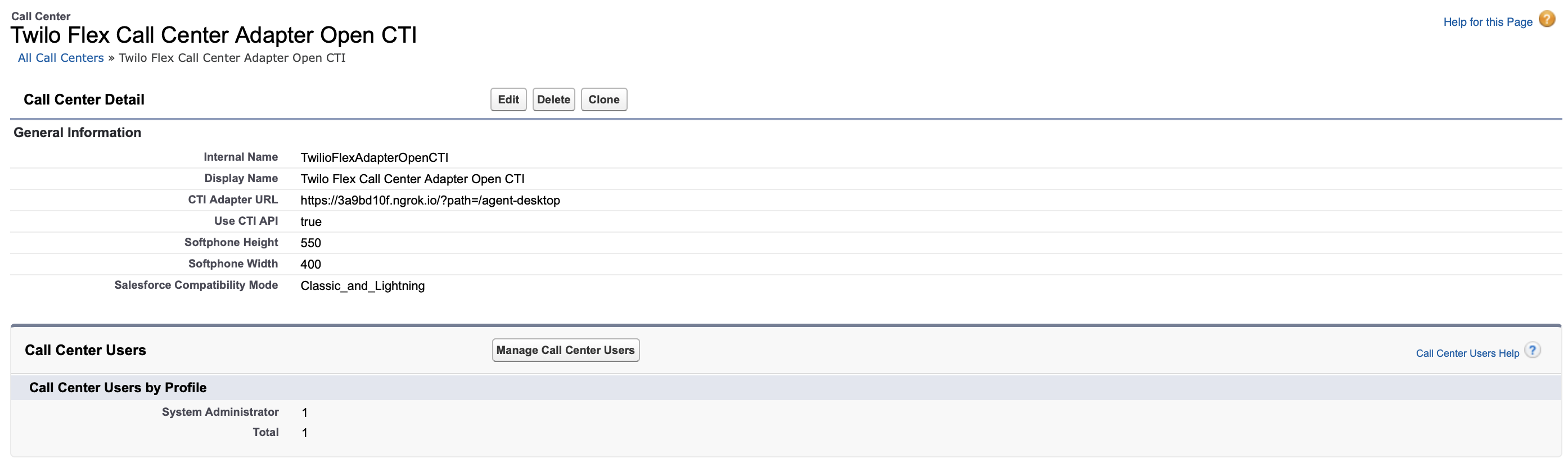Click the CTI Adapter URL value
The height and width of the screenshot is (472, 1568).
430,200
